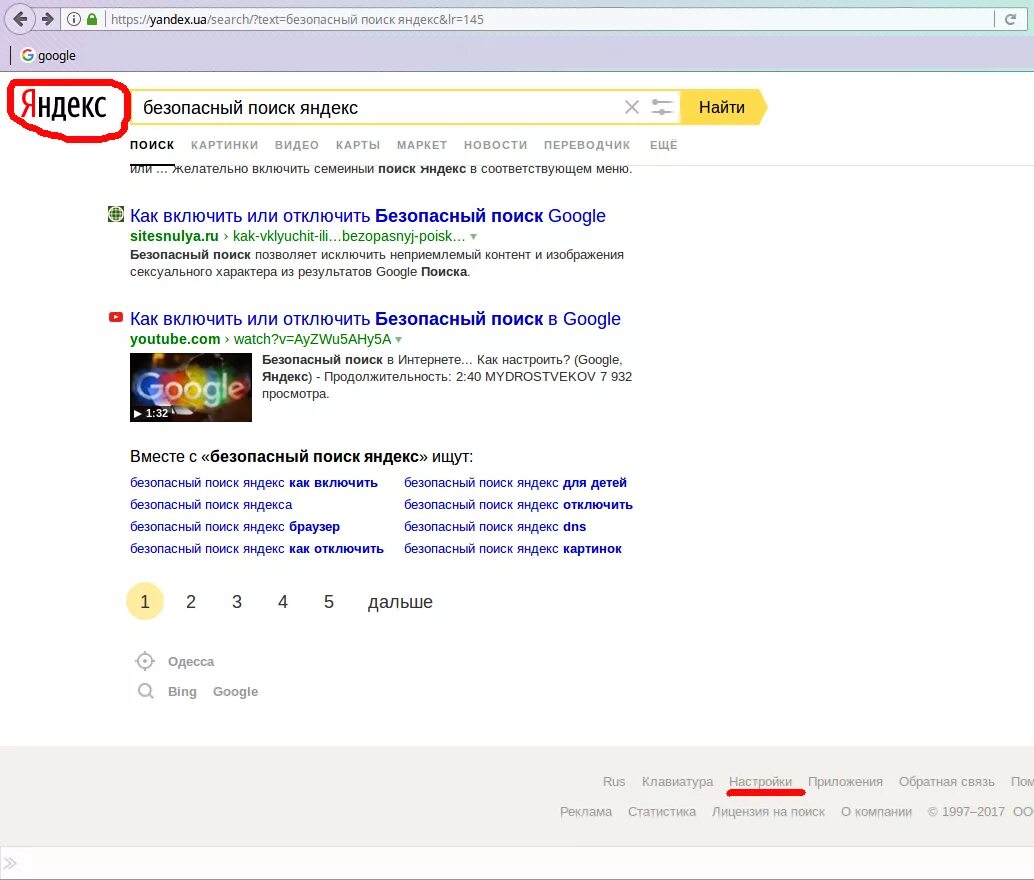Go to results page 2

191,601
